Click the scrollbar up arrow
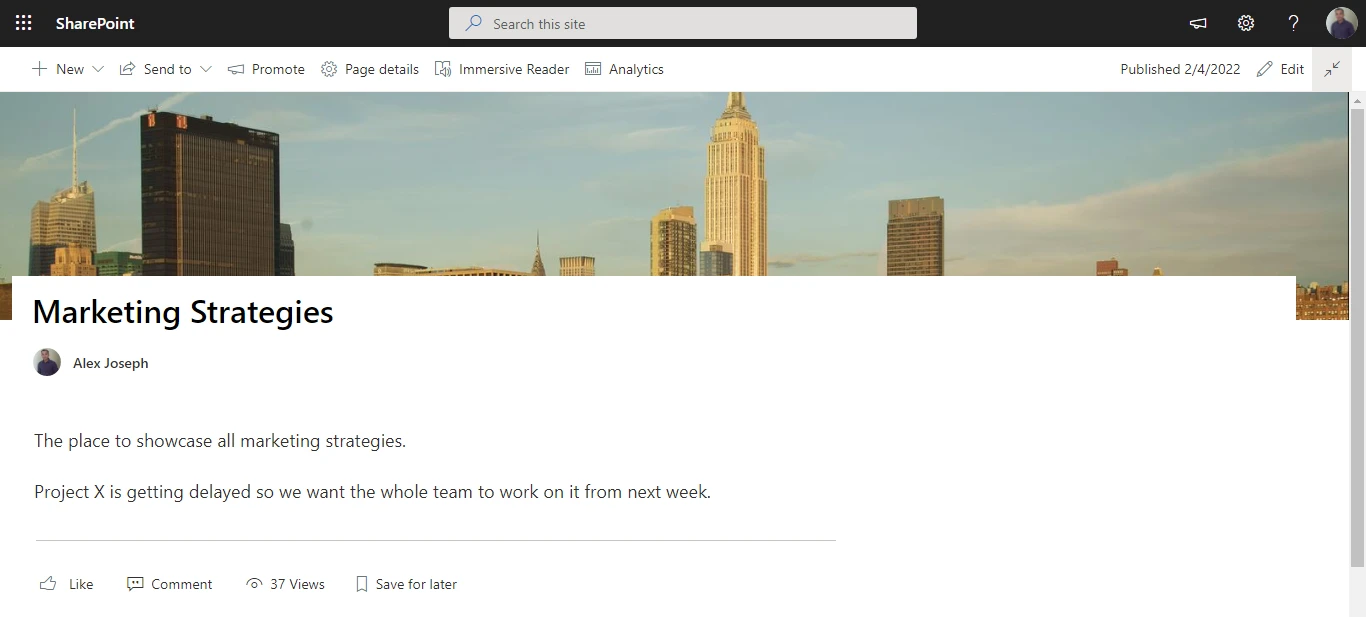 [x=1358, y=101]
